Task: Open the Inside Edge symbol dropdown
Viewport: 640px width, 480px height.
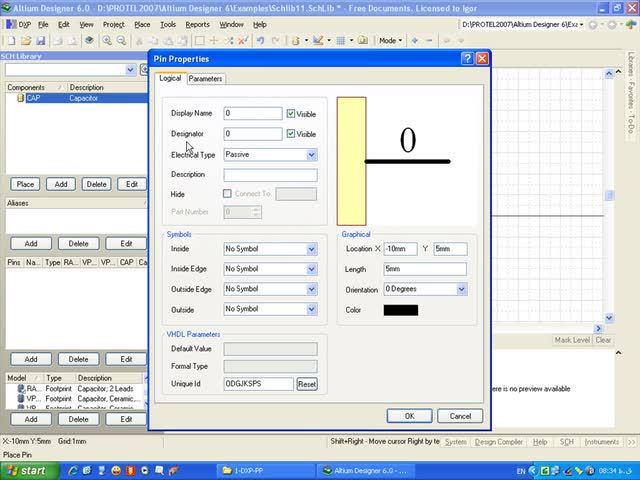Action: (x=311, y=269)
